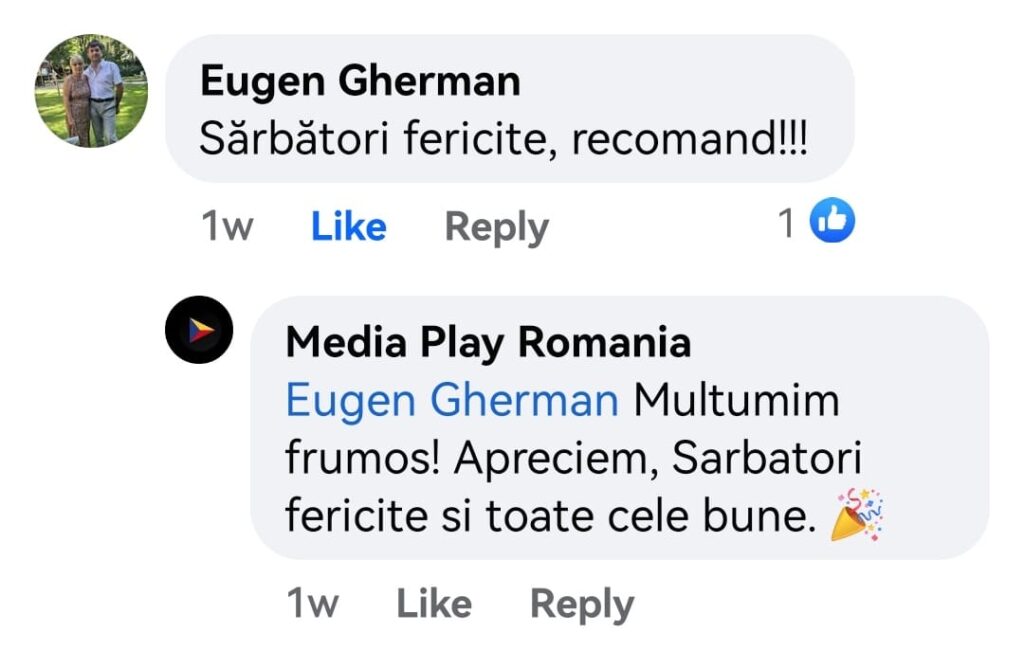Open the Media Play Romania page name
Screen dimensions: 1024x651
(488, 343)
